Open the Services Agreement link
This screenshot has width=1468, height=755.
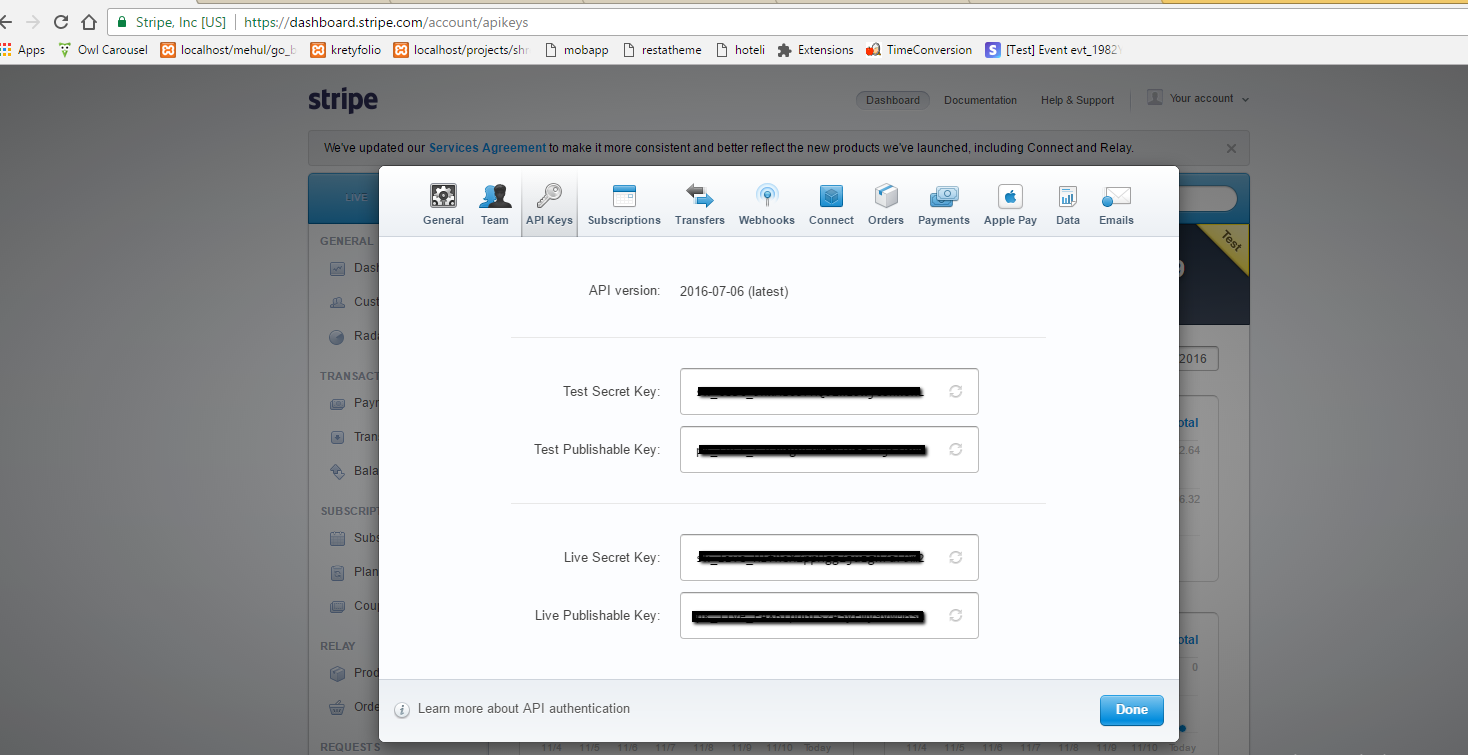click(487, 148)
